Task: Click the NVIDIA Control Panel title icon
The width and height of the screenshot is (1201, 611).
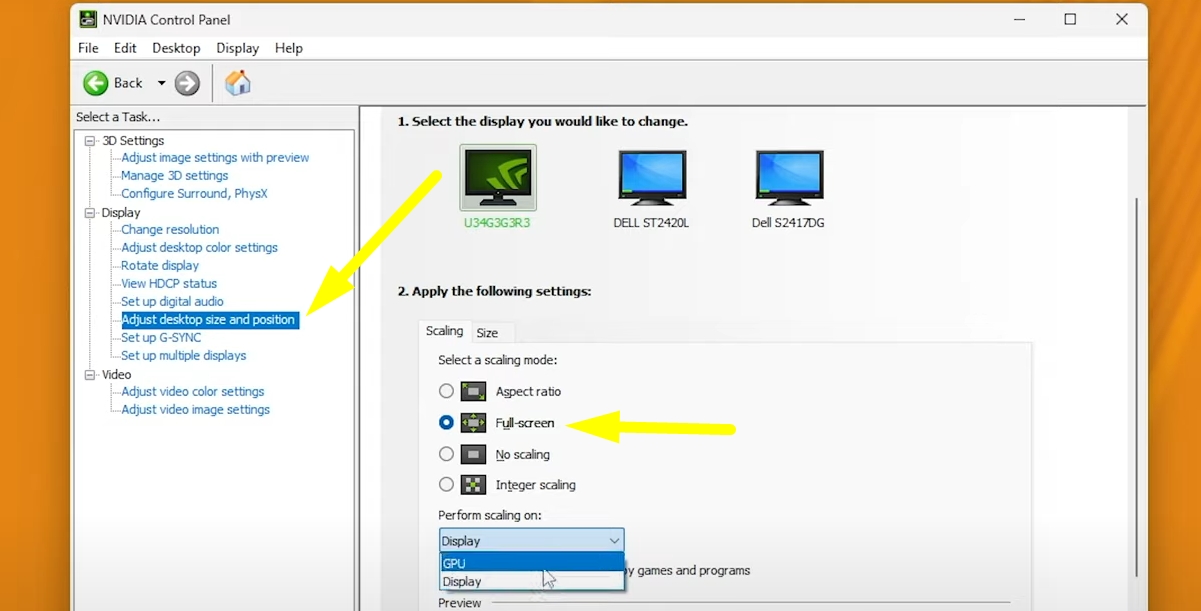Action: pyautogui.click(x=88, y=19)
